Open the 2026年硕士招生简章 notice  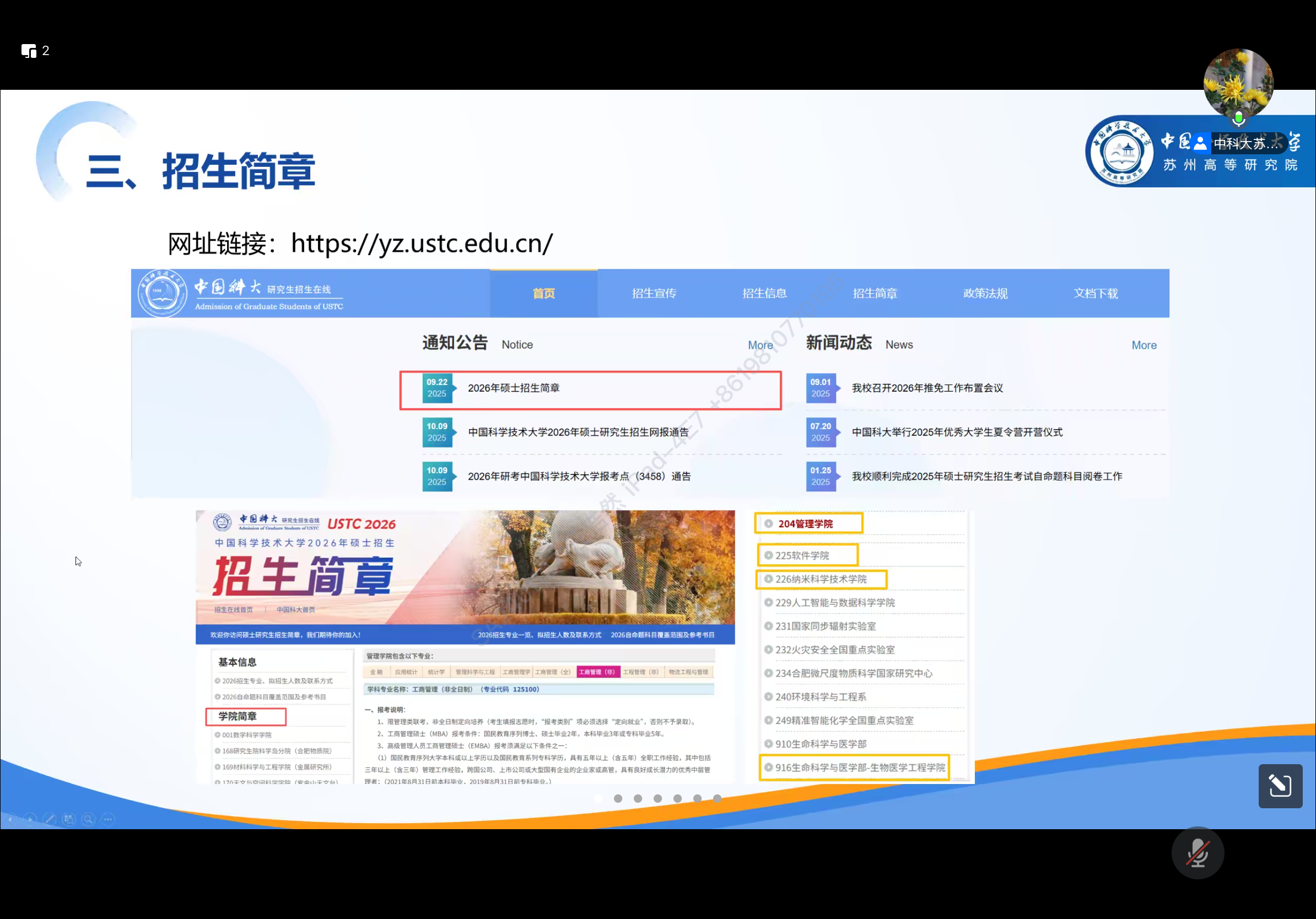click(514, 388)
